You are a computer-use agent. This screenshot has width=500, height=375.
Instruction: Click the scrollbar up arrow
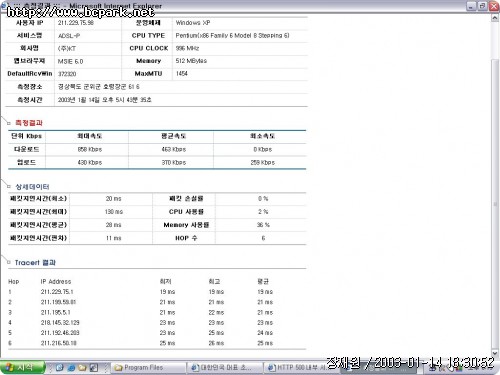(x=495, y=17)
